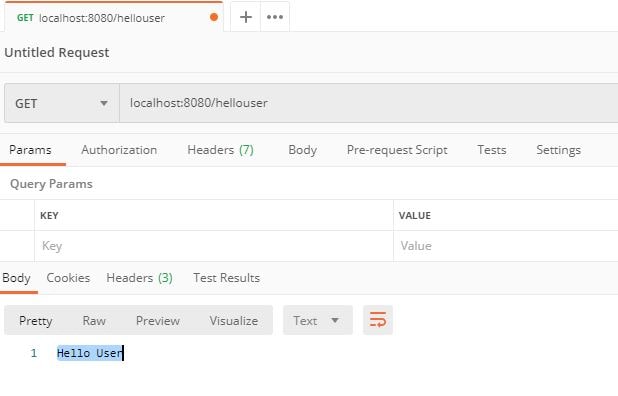Open a new request tab with plus icon

(x=246, y=17)
